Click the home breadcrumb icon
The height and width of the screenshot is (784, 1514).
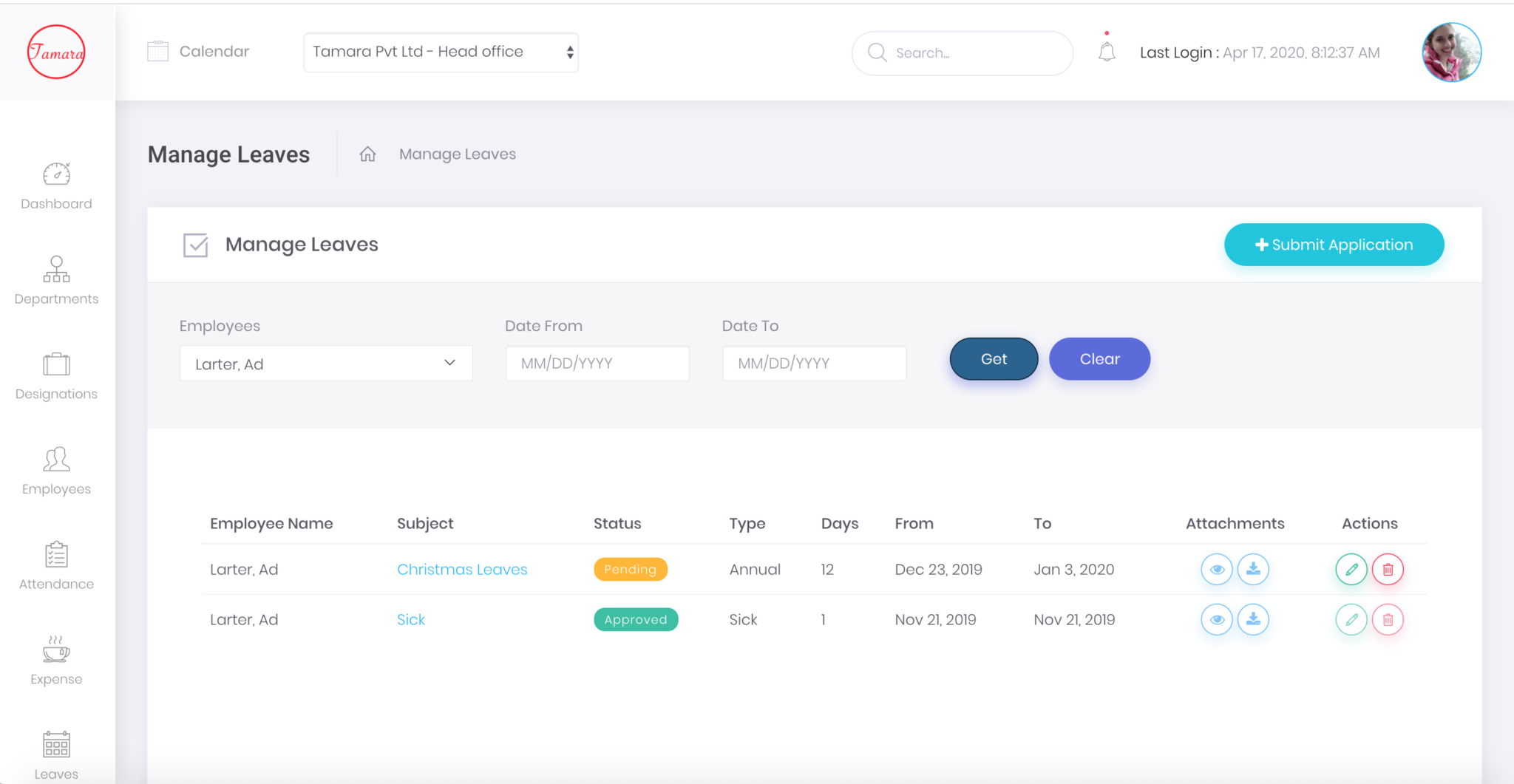click(x=367, y=154)
